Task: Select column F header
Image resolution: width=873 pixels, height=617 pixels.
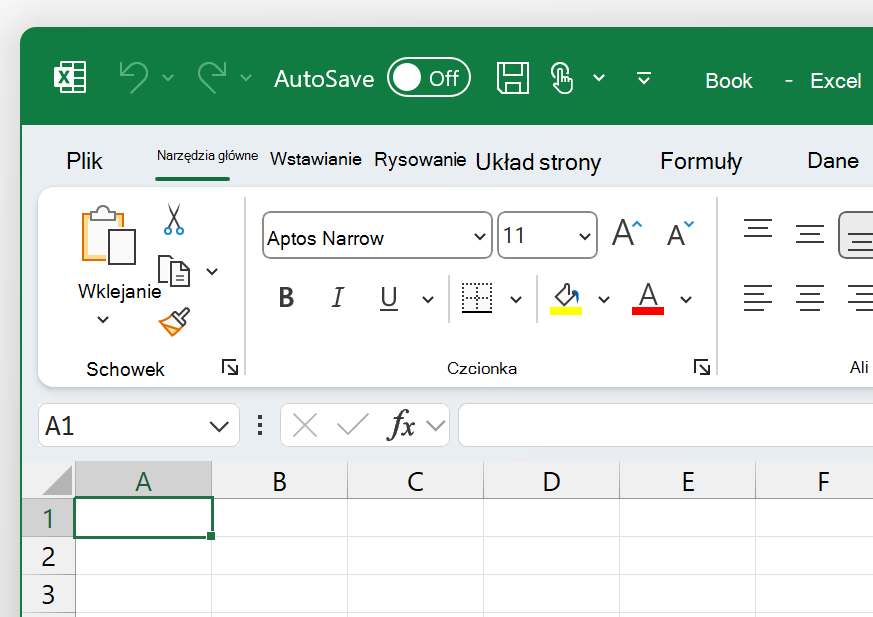Action: pos(814,480)
